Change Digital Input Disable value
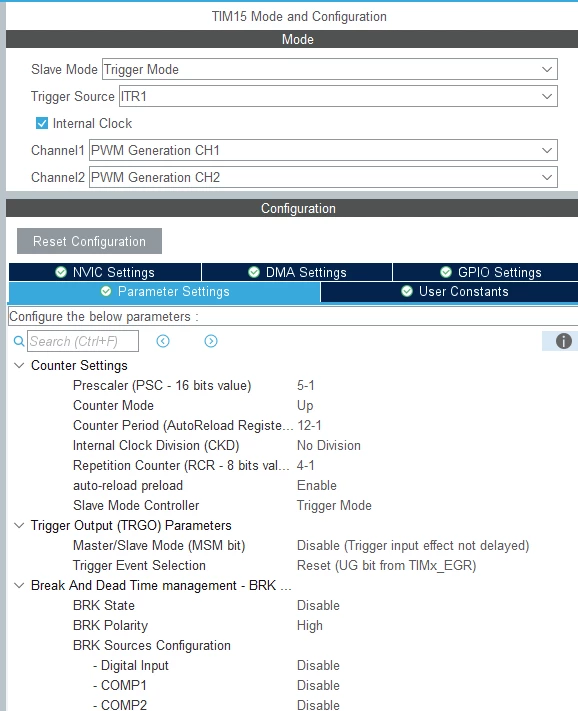The width and height of the screenshot is (578, 711). (318, 665)
